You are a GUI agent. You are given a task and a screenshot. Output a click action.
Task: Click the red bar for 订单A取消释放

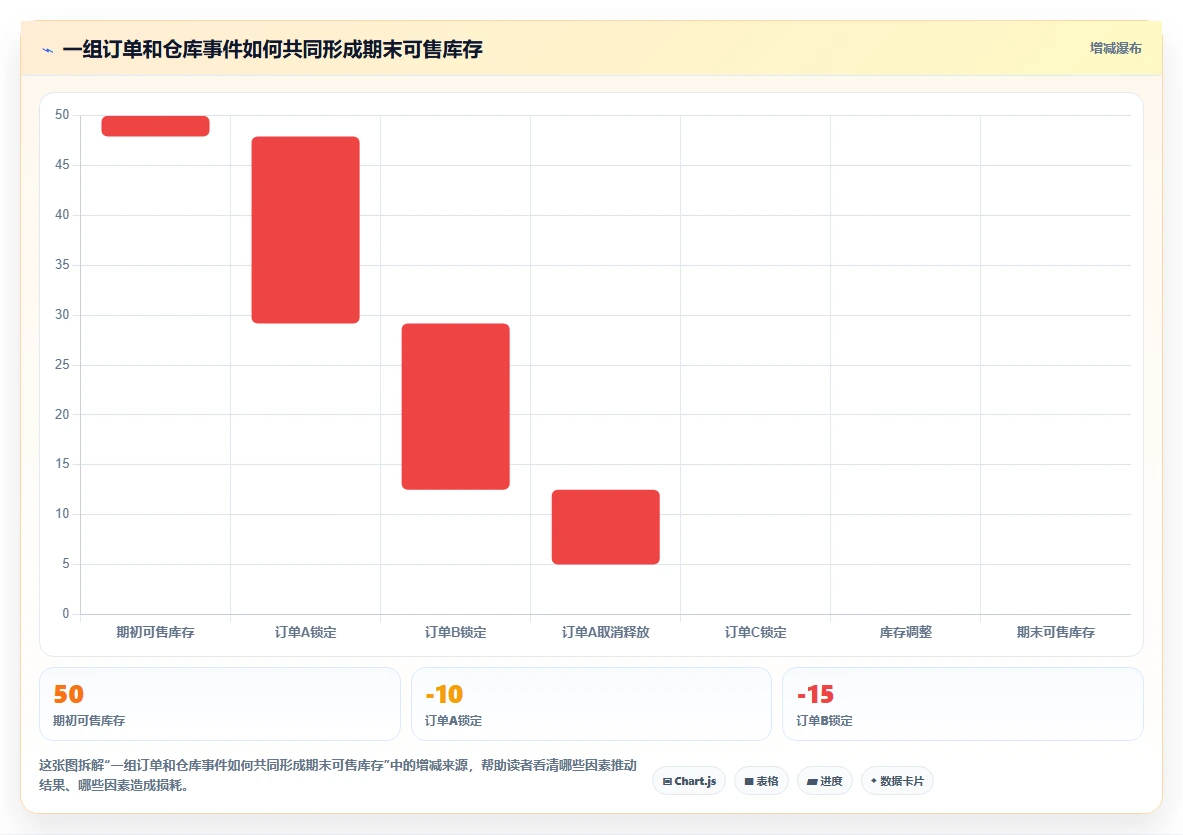pos(606,527)
